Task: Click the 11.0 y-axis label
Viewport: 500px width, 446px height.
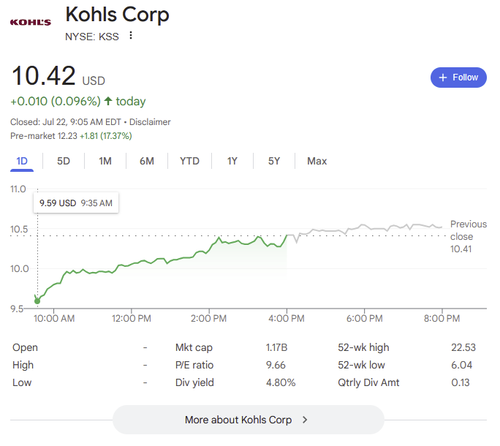Action: click(18, 189)
